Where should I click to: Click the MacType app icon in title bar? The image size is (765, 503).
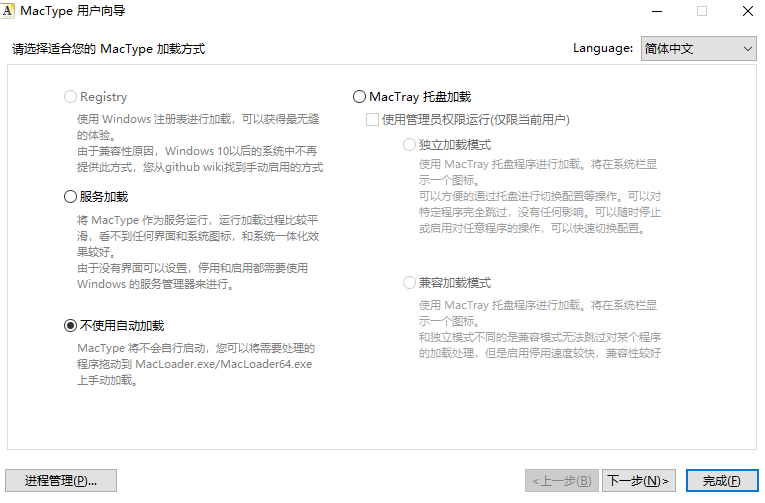[x=7, y=10]
